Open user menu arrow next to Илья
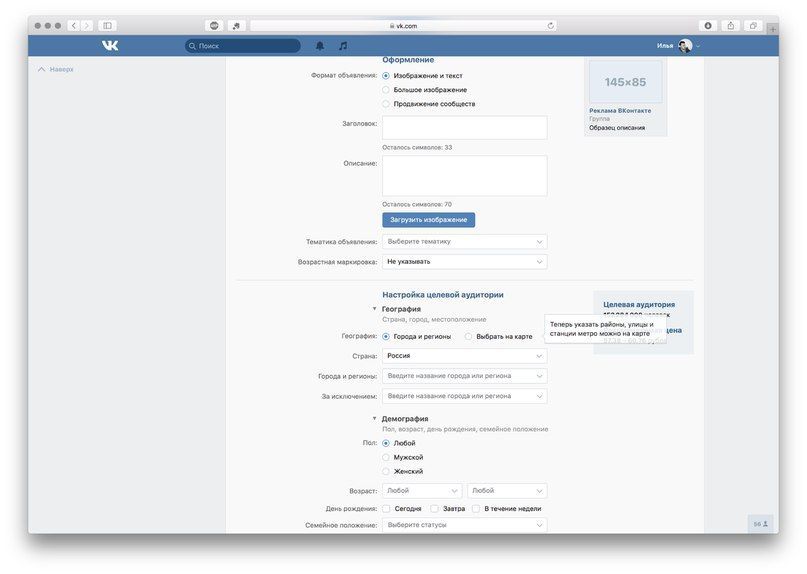The image size is (807, 574). point(698,46)
